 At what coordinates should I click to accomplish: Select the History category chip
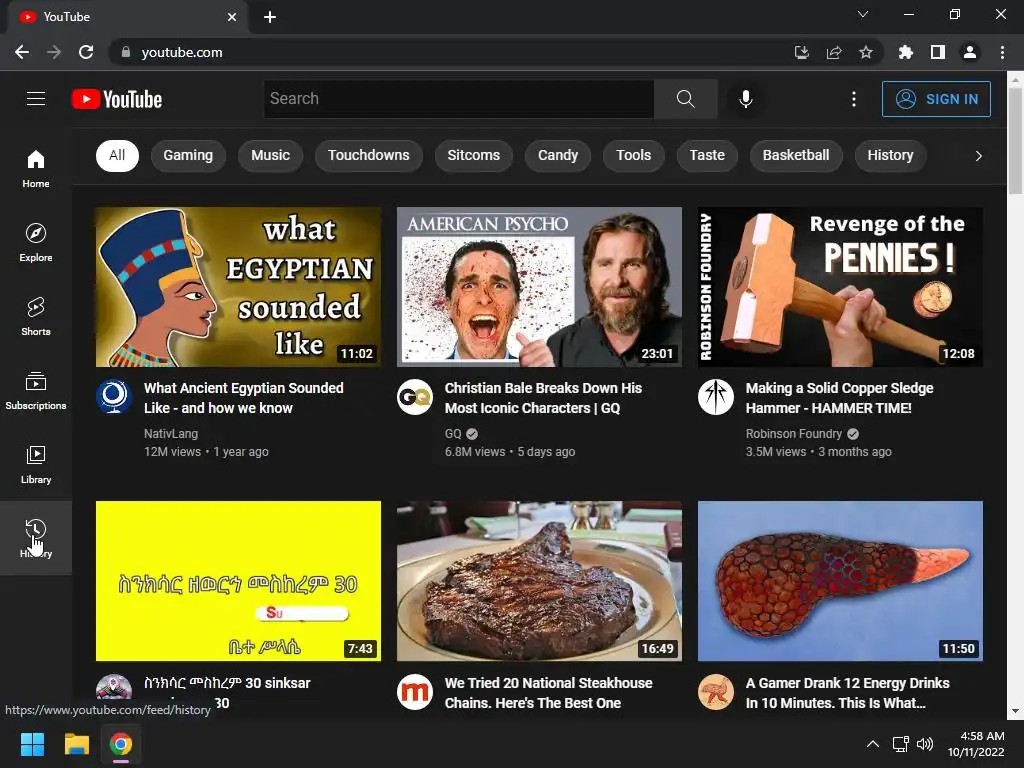pyautogui.click(x=890, y=155)
